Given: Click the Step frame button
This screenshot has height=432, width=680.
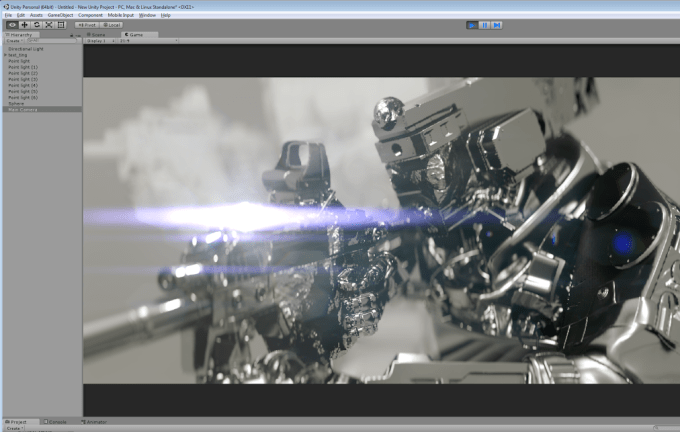Looking at the screenshot, I should pyautogui.click(x=497, y=25).
